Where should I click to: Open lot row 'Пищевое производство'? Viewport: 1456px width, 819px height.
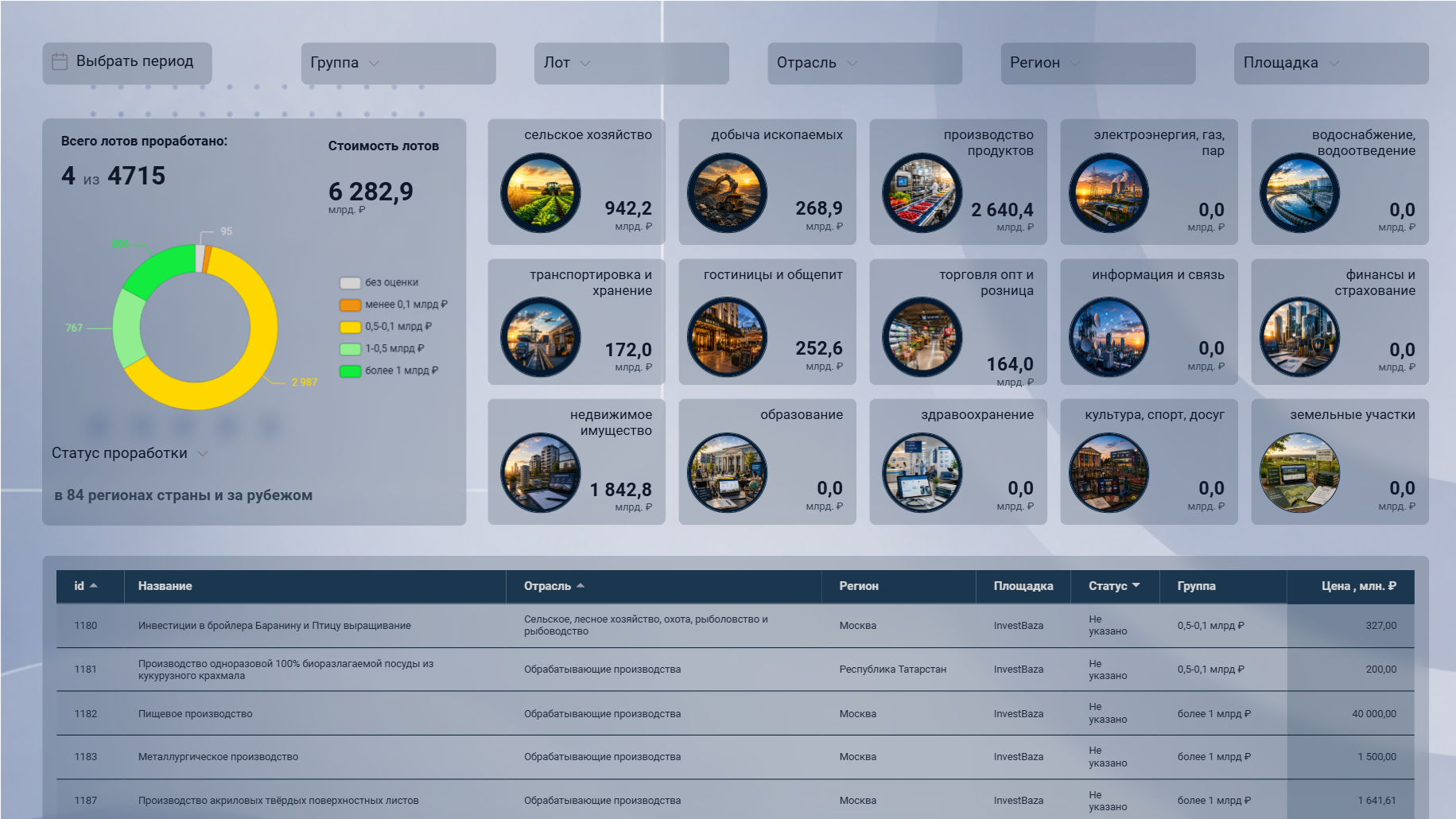tap(736, 714)
